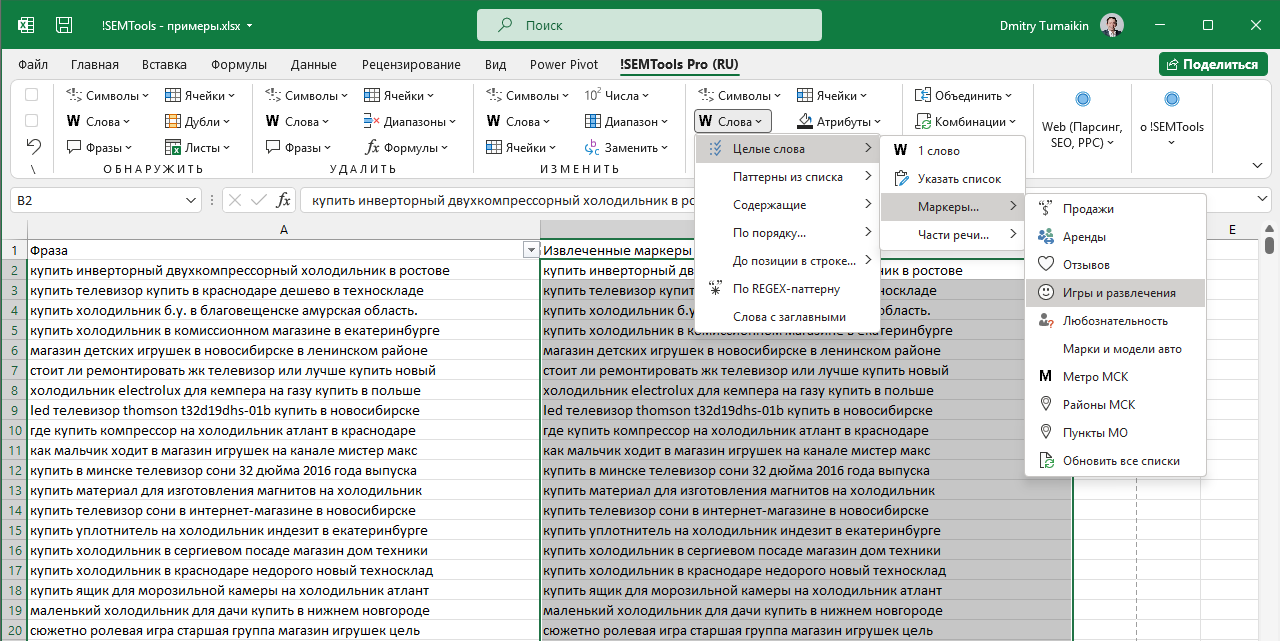
Task: Select column A header
Action: click(x=284, y=230)
